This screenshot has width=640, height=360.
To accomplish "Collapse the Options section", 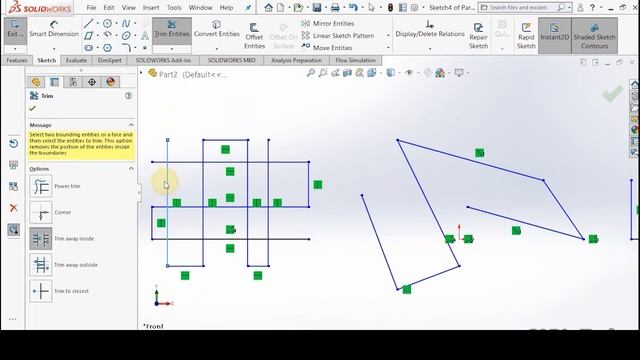I will click(x=131, y=169).
